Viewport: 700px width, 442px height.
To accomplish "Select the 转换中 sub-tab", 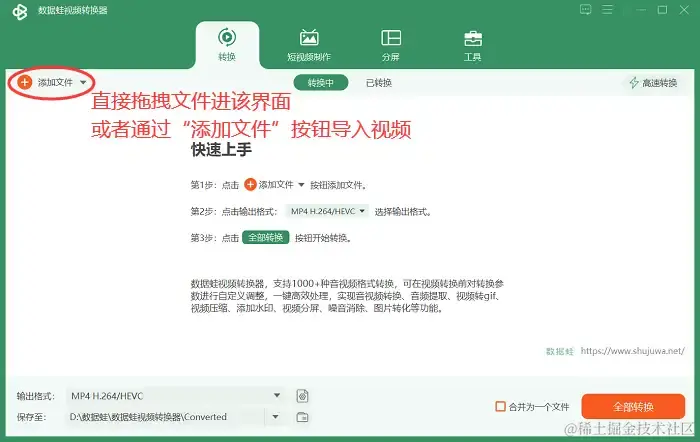I will tap(321, 83).
